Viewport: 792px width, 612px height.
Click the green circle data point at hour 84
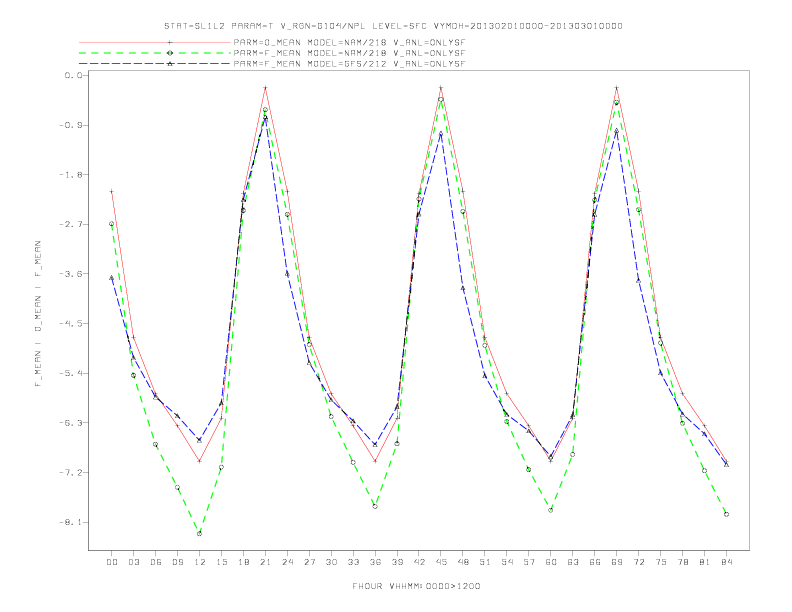(726, 514)
